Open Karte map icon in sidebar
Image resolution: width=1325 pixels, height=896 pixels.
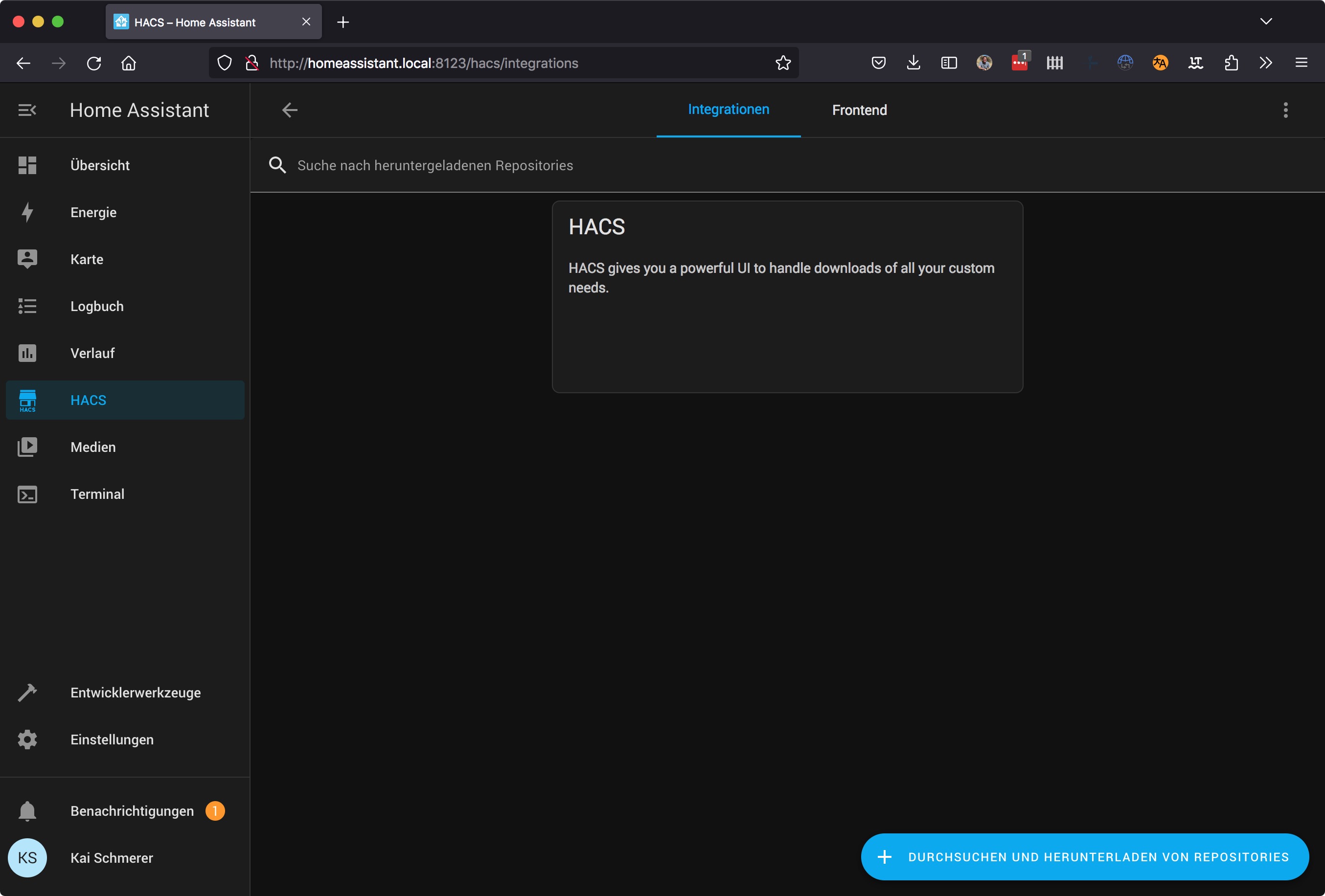[27, 259]
